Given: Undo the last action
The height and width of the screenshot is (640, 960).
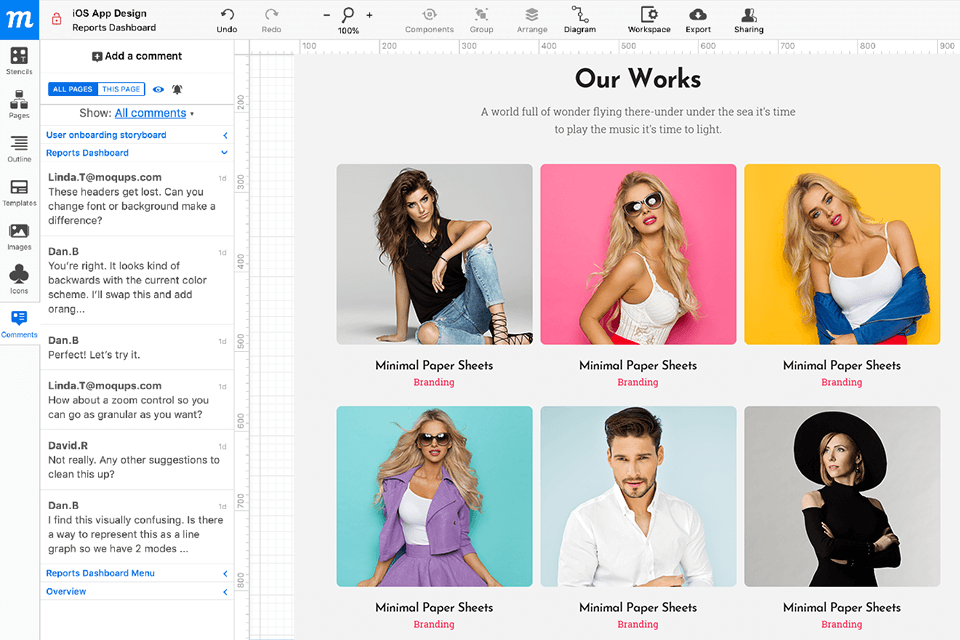Looking at the screenshot, I should [x=227, y=20].
